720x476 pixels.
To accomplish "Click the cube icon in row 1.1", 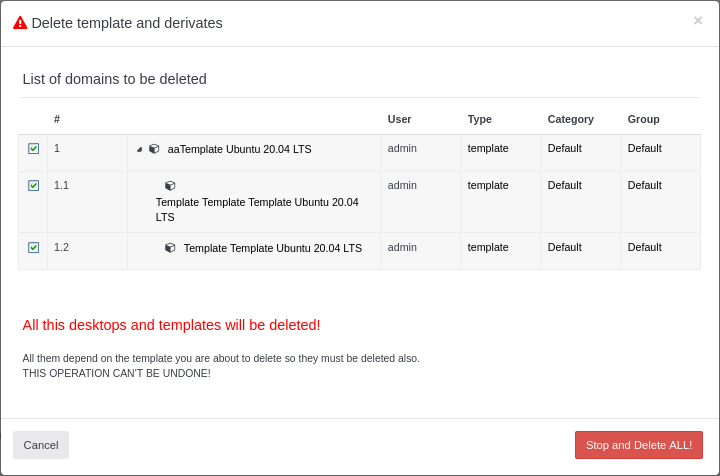I will click(170, 186).
